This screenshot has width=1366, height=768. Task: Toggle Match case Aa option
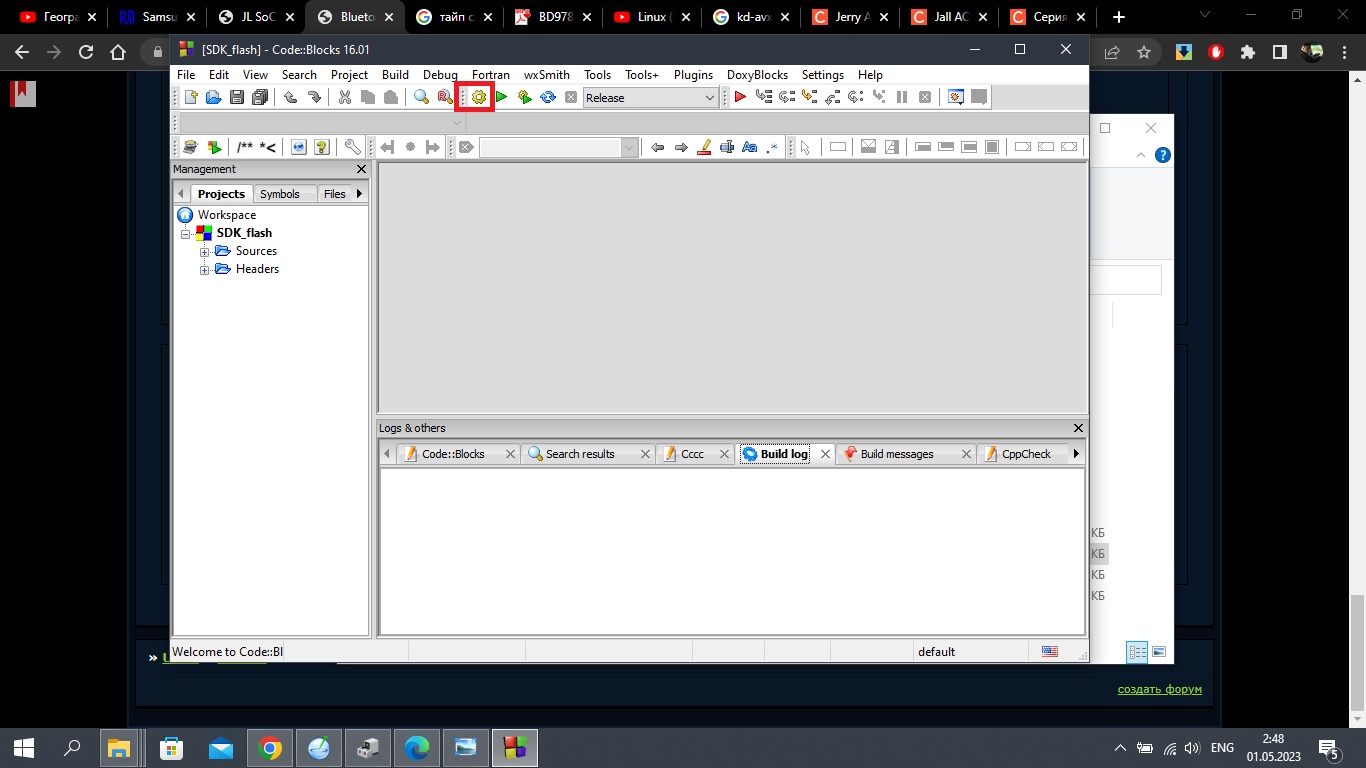749,147
